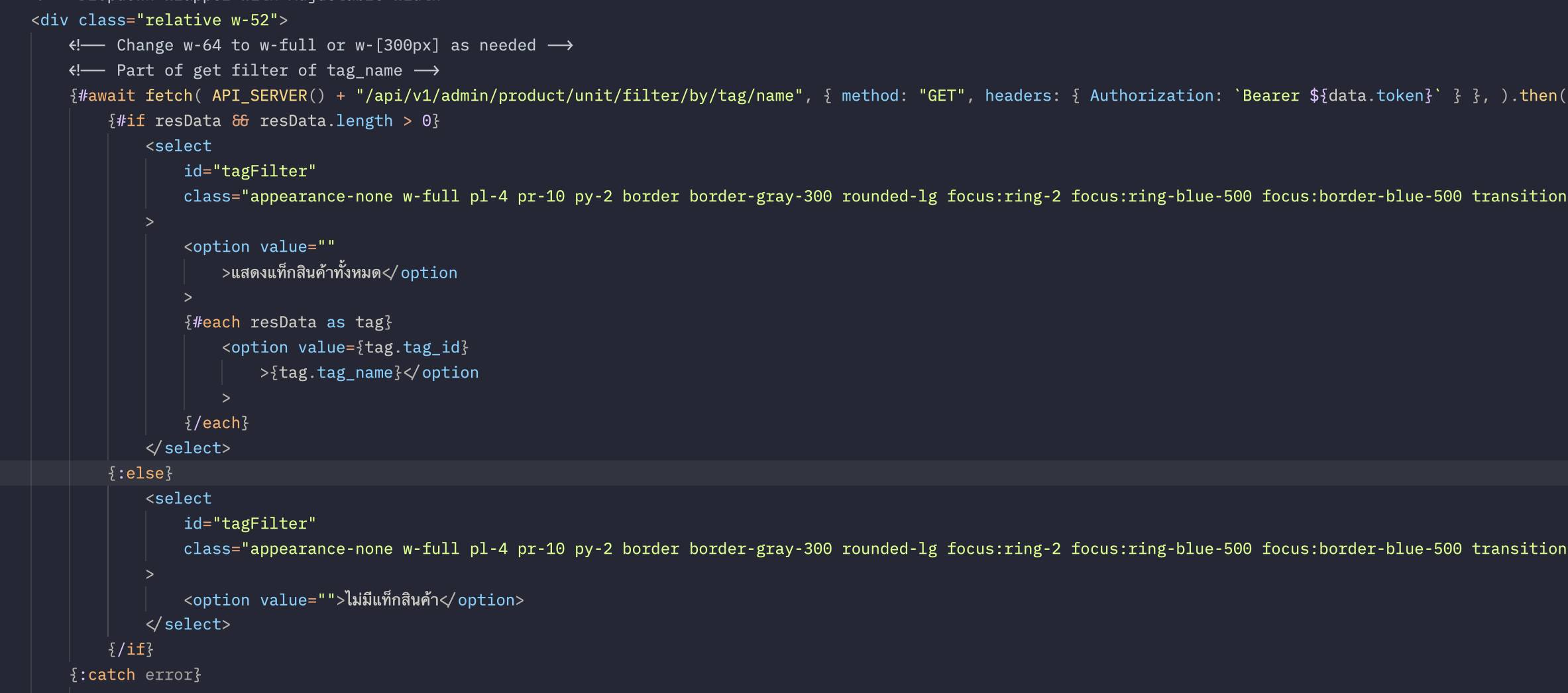Screen dimensions: 1568x693
Task: Click the '{:catch error}' line
Action: click(x=135, y=674)
